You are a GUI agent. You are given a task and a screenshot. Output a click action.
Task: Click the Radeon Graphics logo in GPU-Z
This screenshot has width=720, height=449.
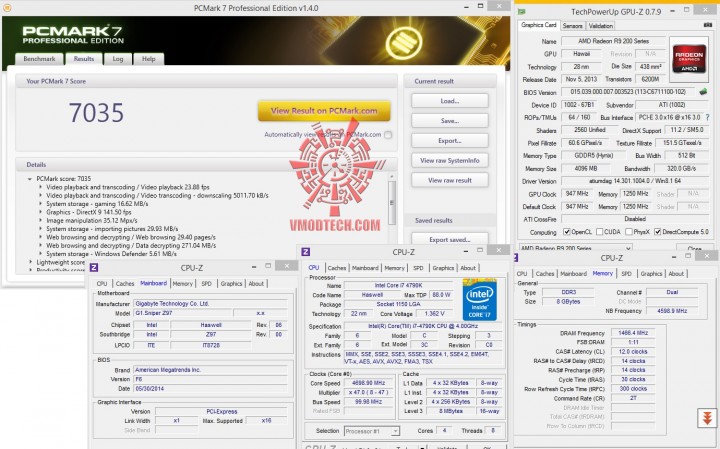point(689,58)
